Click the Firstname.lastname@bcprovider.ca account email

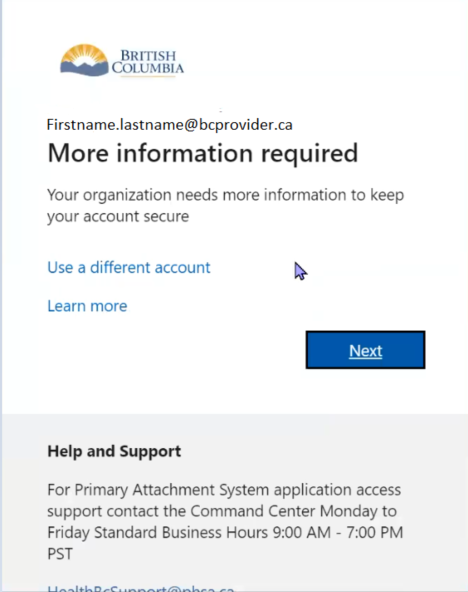169,125
